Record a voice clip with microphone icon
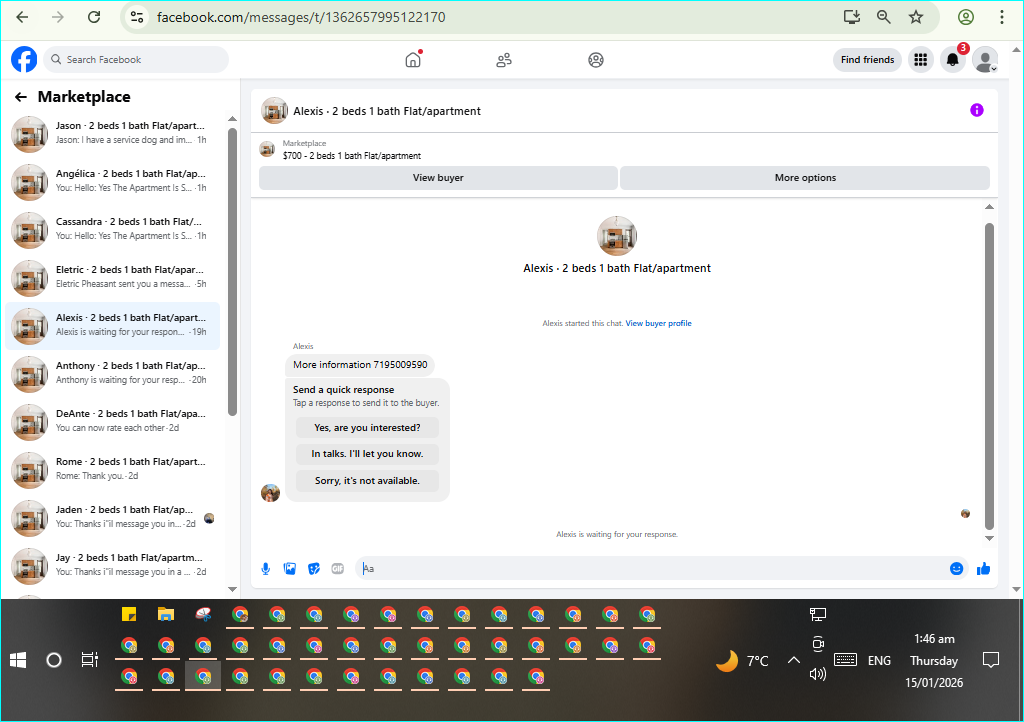This screenshot has height=722, width=1024. point(266,569)
